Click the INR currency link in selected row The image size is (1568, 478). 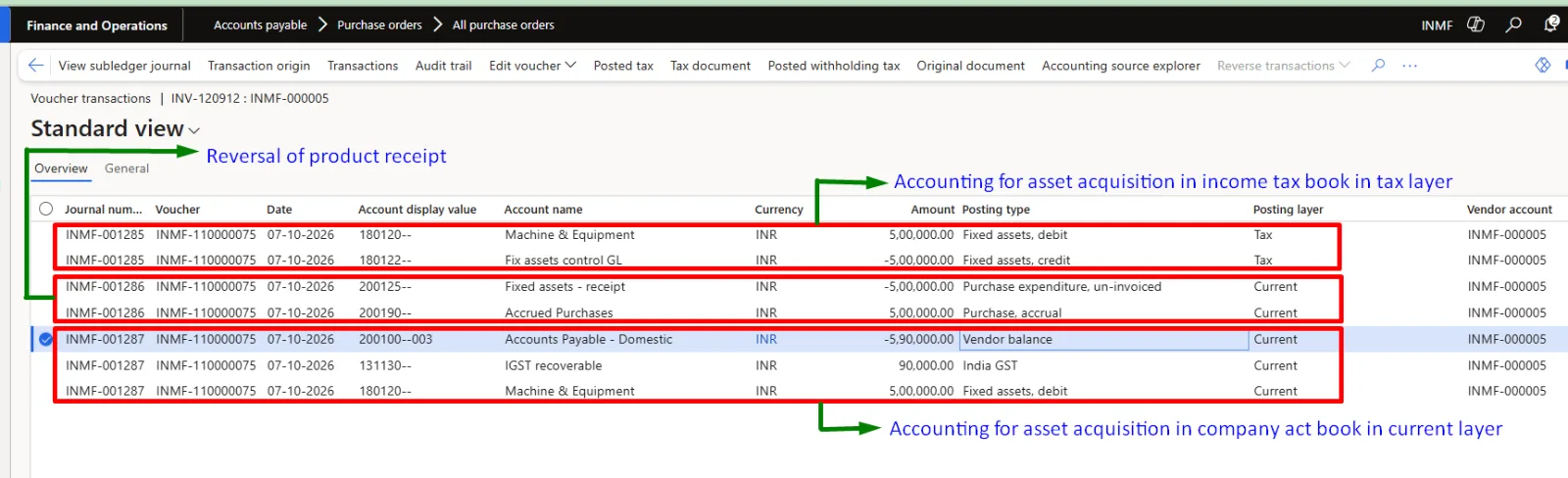pos(766,339)
